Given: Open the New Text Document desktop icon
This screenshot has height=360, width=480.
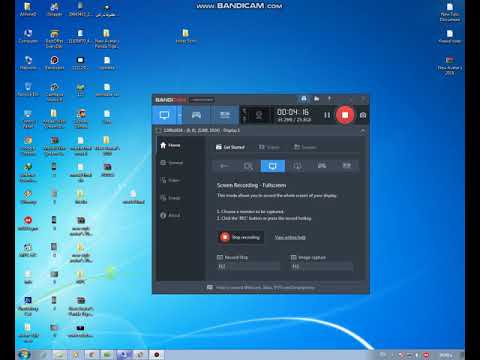Looking at the screenshot, I should [450, 12].
